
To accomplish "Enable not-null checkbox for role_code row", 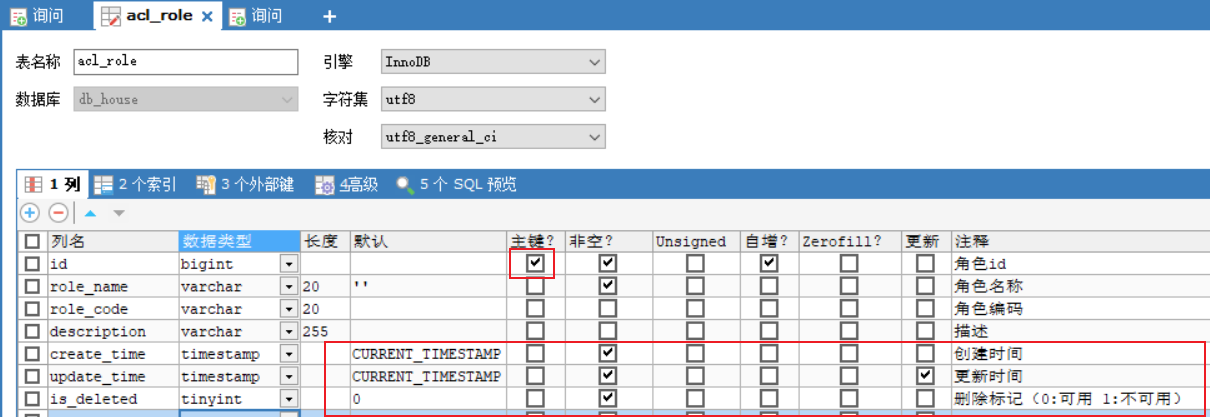I will 607,309.
